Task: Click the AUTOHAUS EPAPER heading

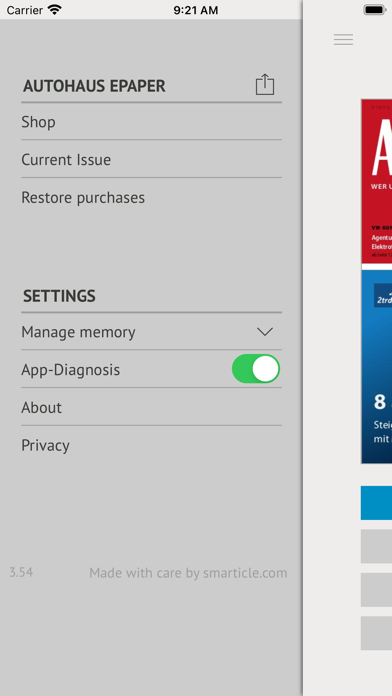Action: (94, 86)
